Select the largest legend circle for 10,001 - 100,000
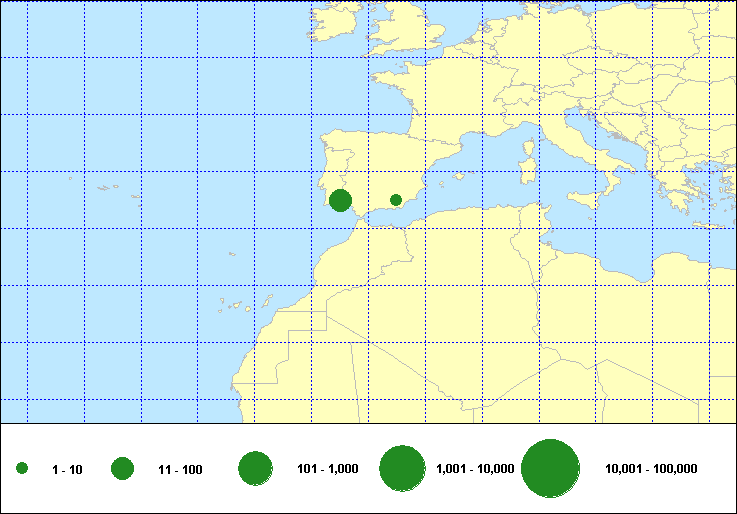Image resolution: width=737 pixels, height=514 pixels. click(551, 469)
